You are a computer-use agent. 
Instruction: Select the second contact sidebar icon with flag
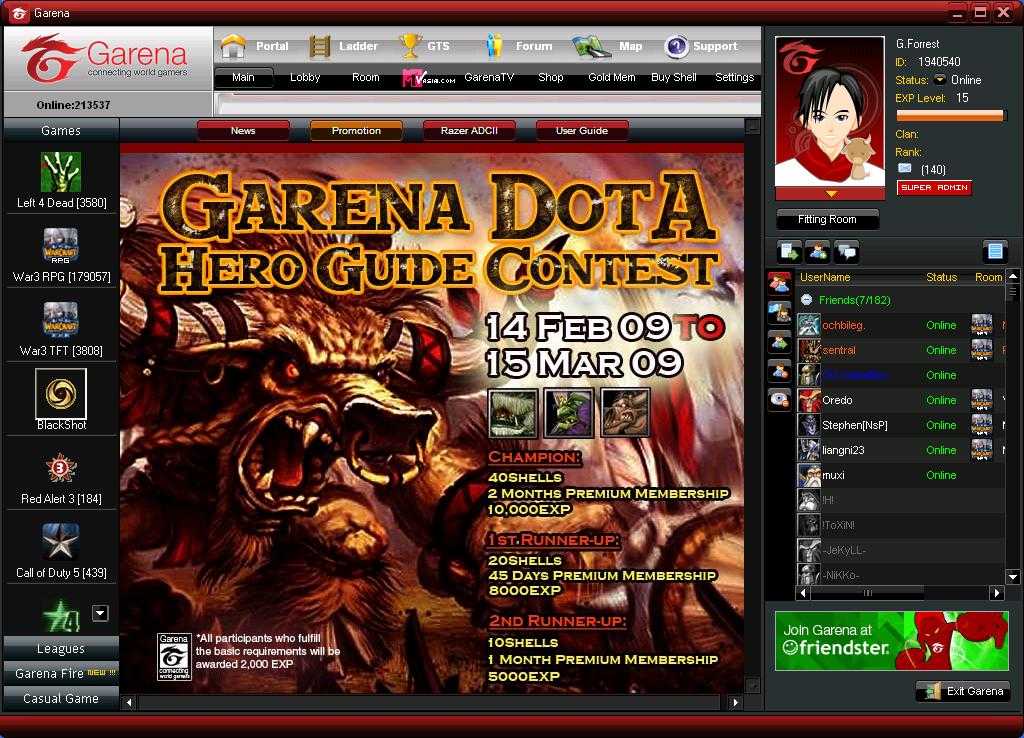(x=779, y=312)
